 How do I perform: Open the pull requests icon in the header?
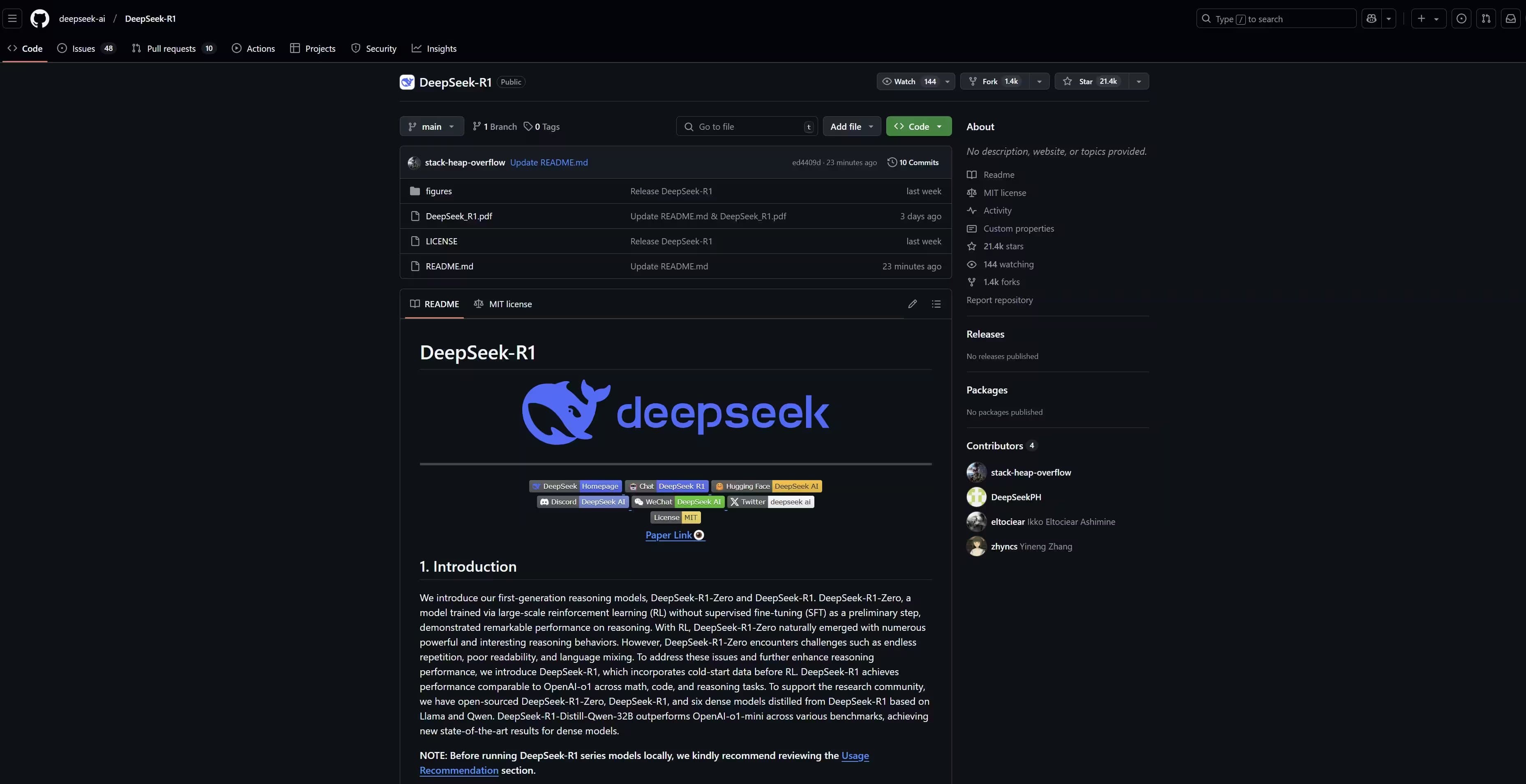coord(1486,18)
